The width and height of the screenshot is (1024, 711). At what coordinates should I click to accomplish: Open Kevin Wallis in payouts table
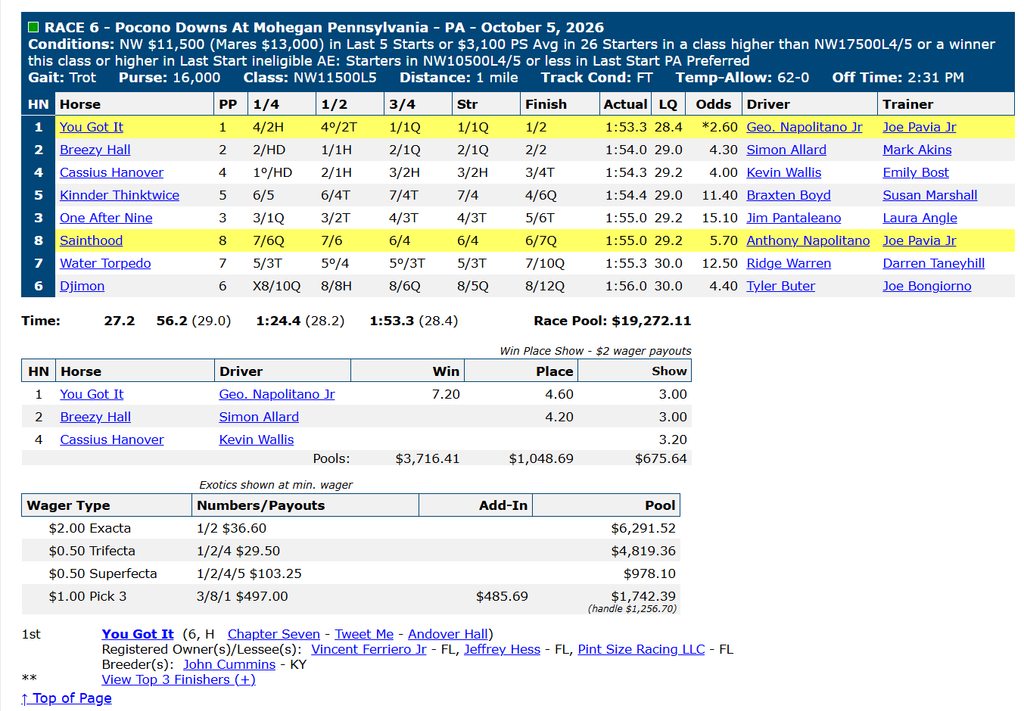tap(256, 440)
